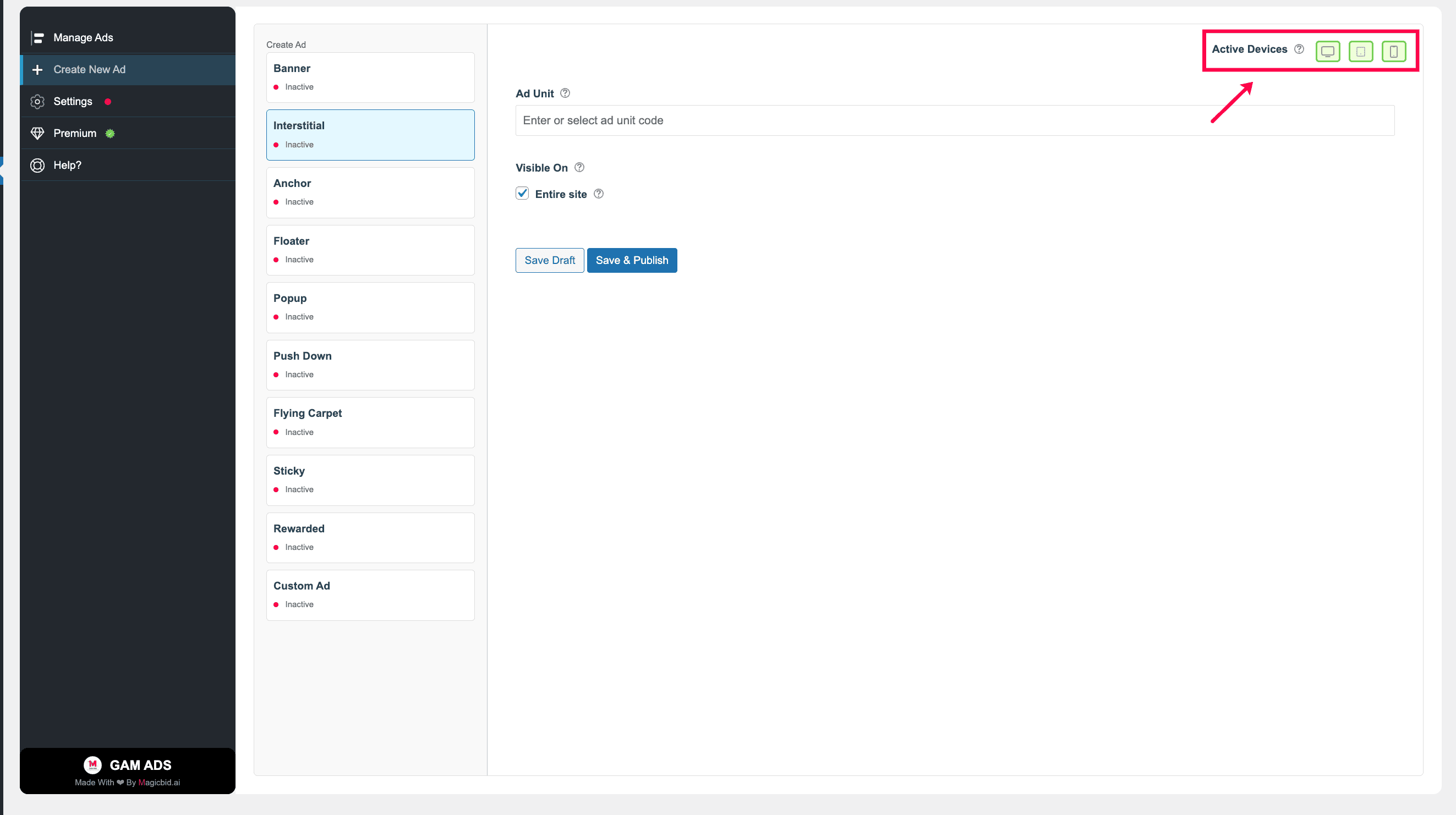
Task: Toggle the mobile phone device icon
Action: 1393,51
